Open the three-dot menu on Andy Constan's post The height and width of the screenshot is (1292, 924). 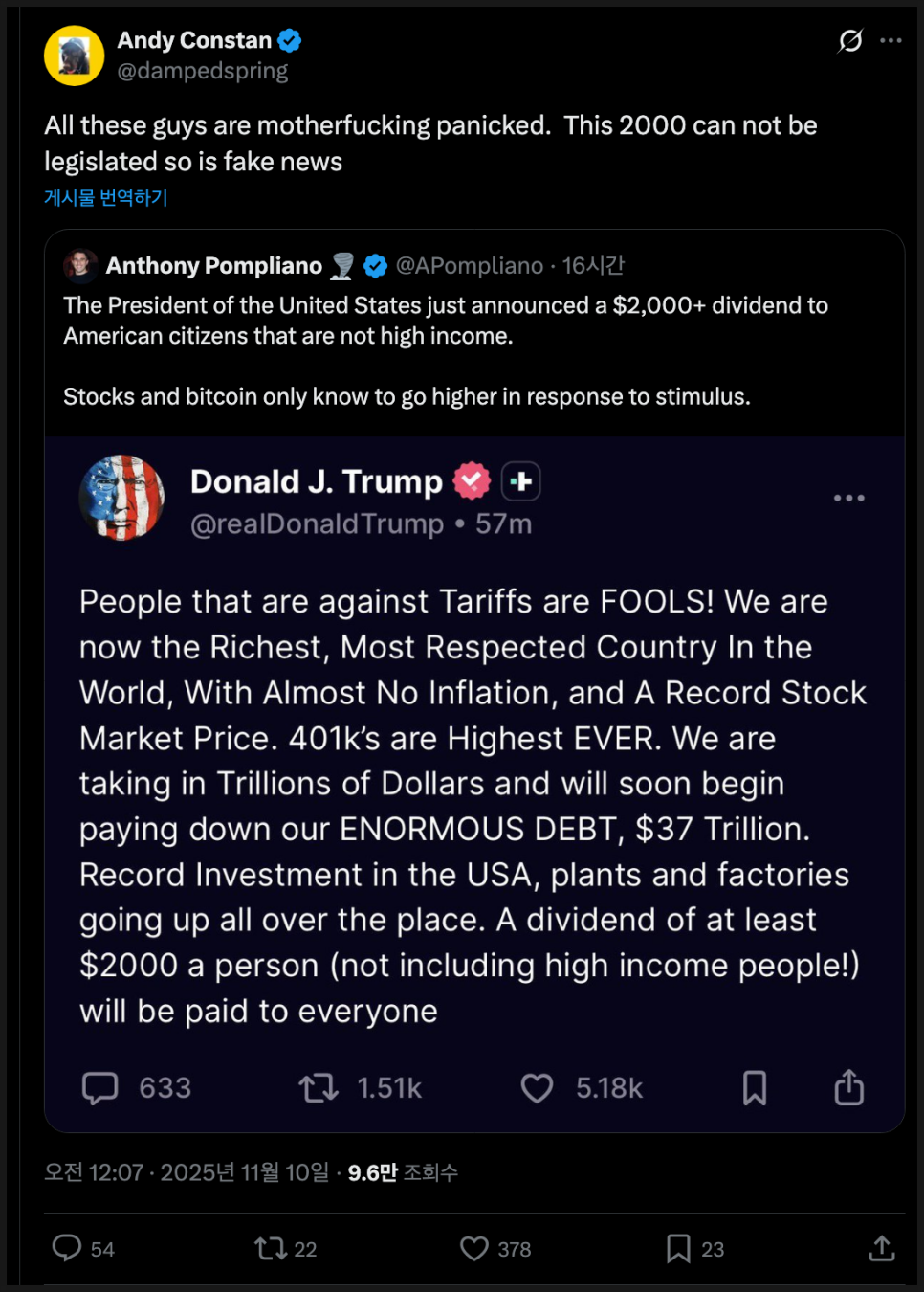(x=891, y=40)
